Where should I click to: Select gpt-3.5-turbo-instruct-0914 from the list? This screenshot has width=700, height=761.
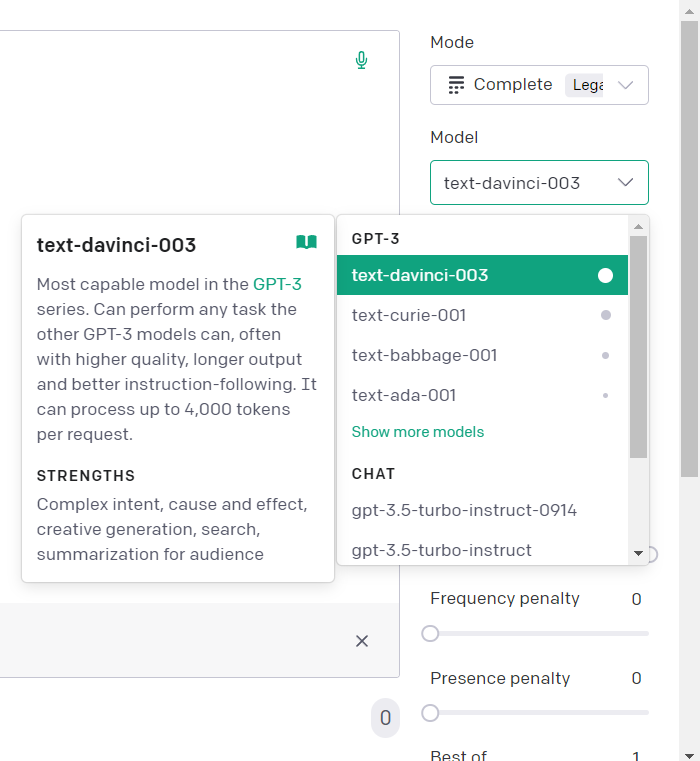464,510
